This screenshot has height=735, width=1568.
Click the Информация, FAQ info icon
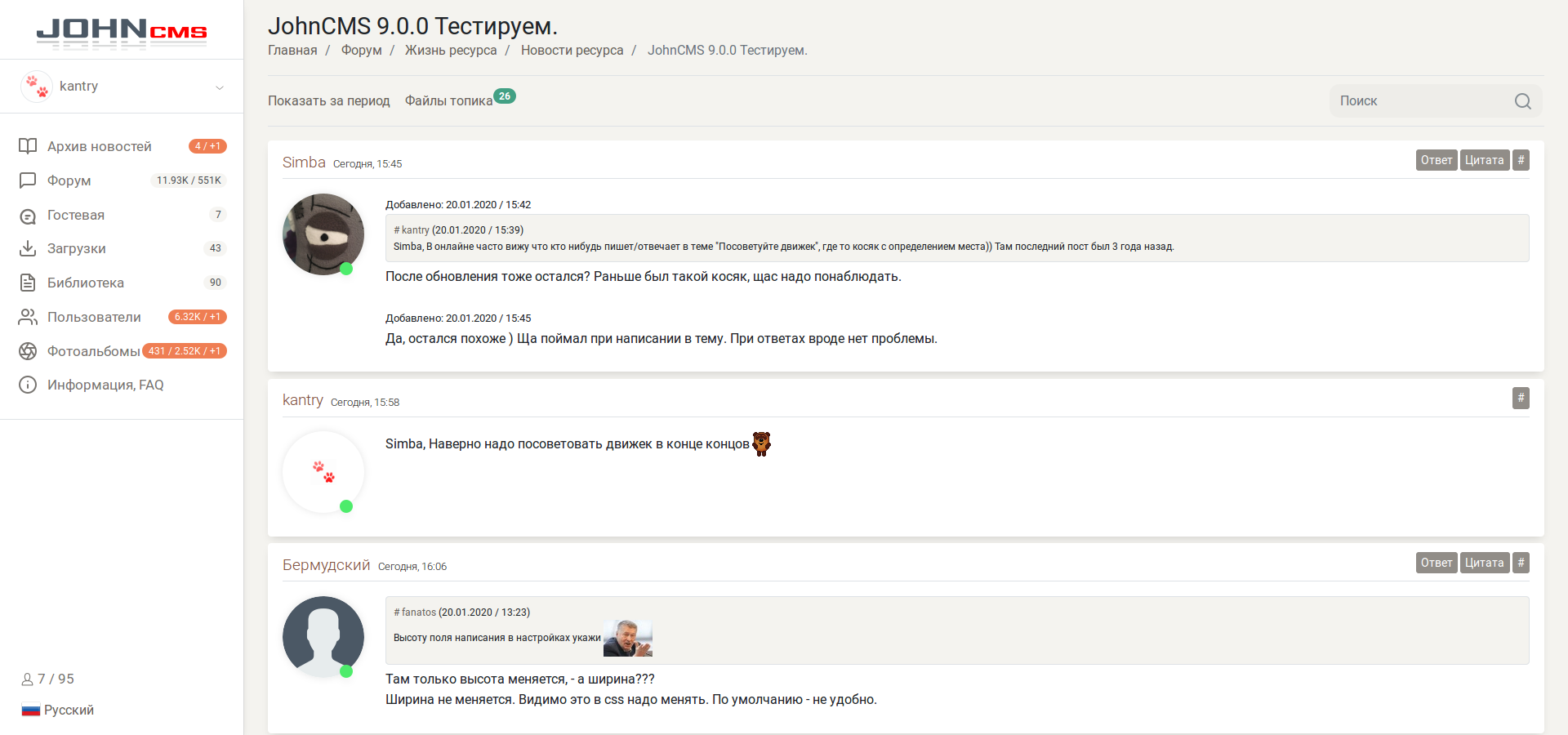pyautogui.click(x=28, y=385)
